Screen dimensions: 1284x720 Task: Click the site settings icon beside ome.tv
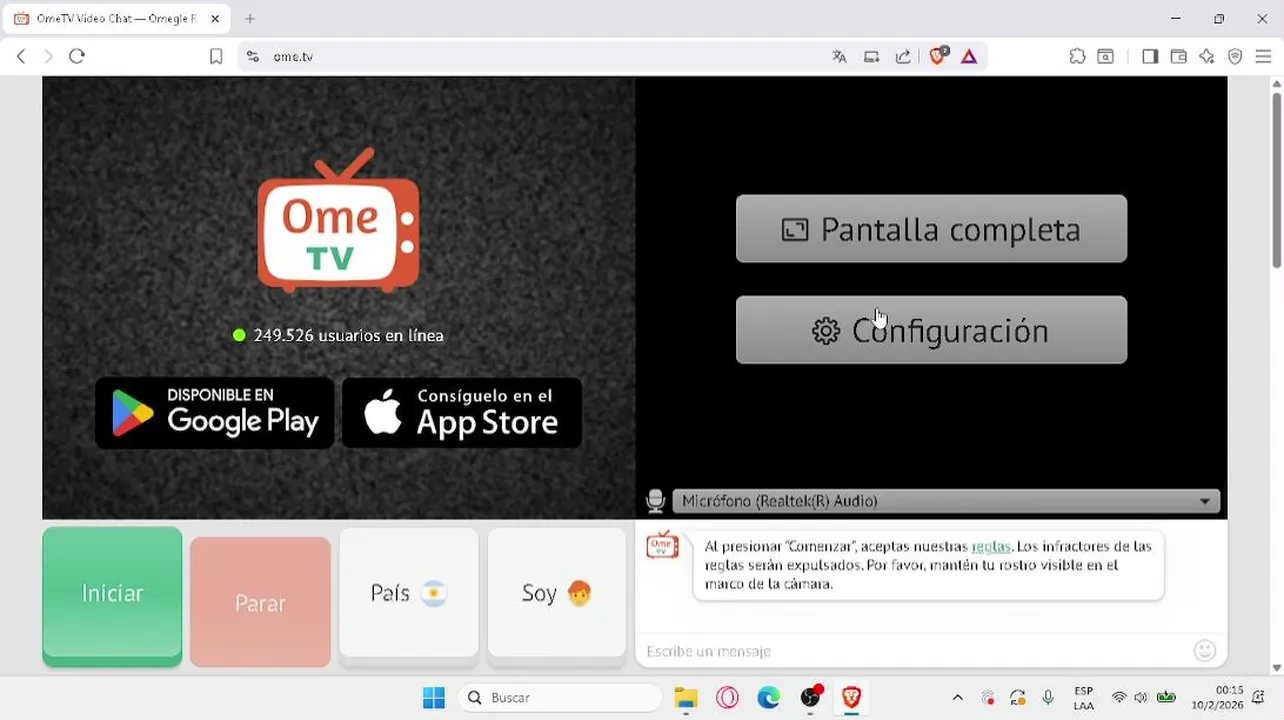pos(252,57)
